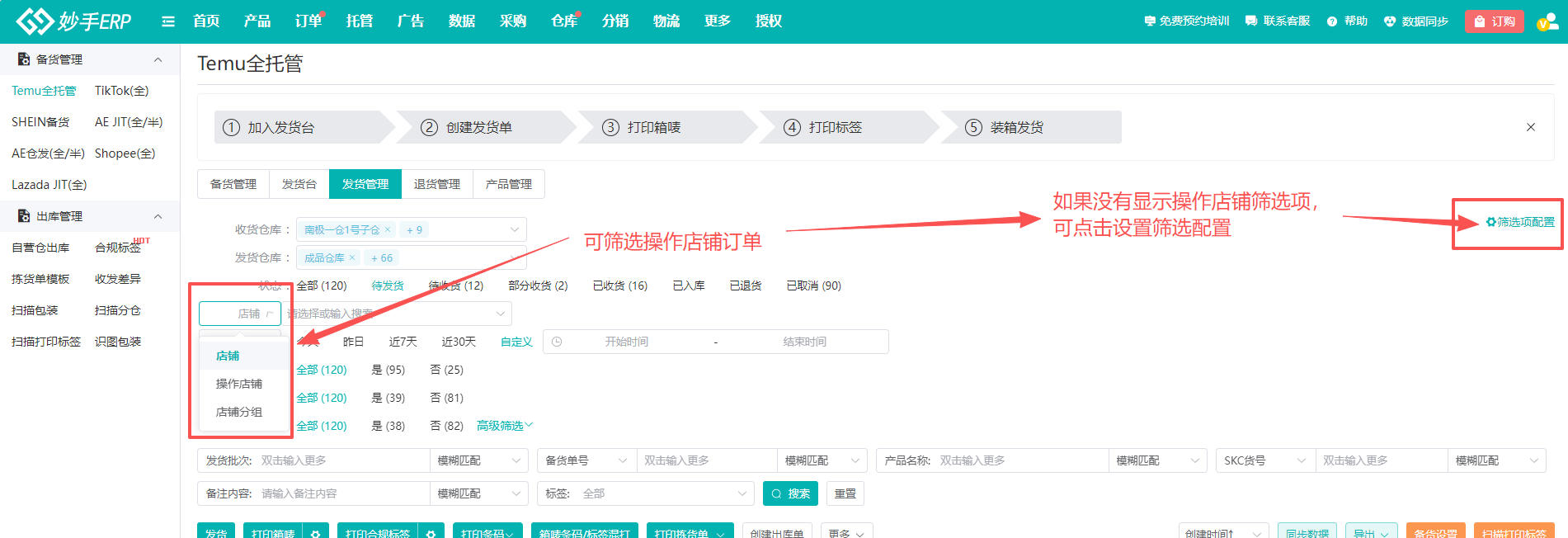
Task: Collapse the 出库管理 sidebar section
Action: pyautogui.click(x=158, y=216)
